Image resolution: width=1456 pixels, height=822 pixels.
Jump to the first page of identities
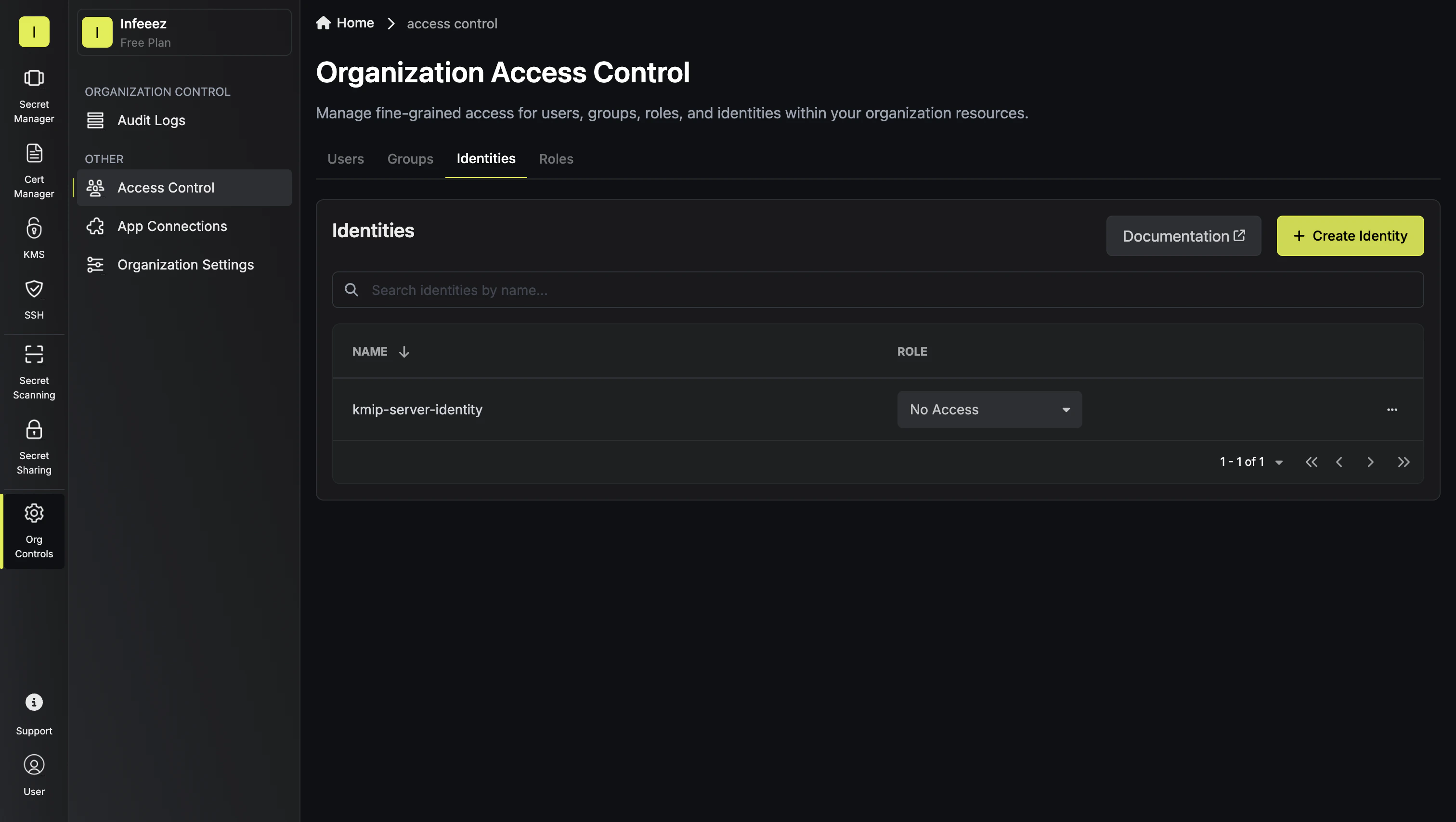[1311, 462]
